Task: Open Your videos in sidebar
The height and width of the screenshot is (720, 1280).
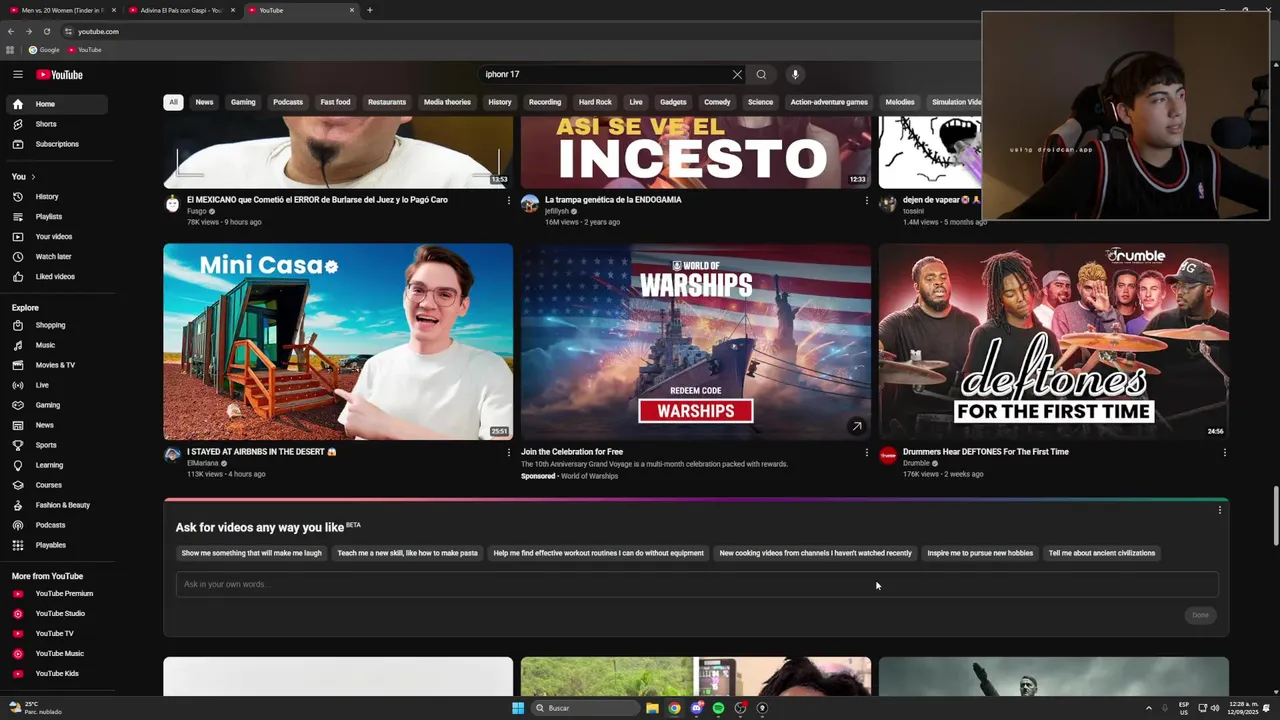Action: pyautogui.click(x=56, y=237)
